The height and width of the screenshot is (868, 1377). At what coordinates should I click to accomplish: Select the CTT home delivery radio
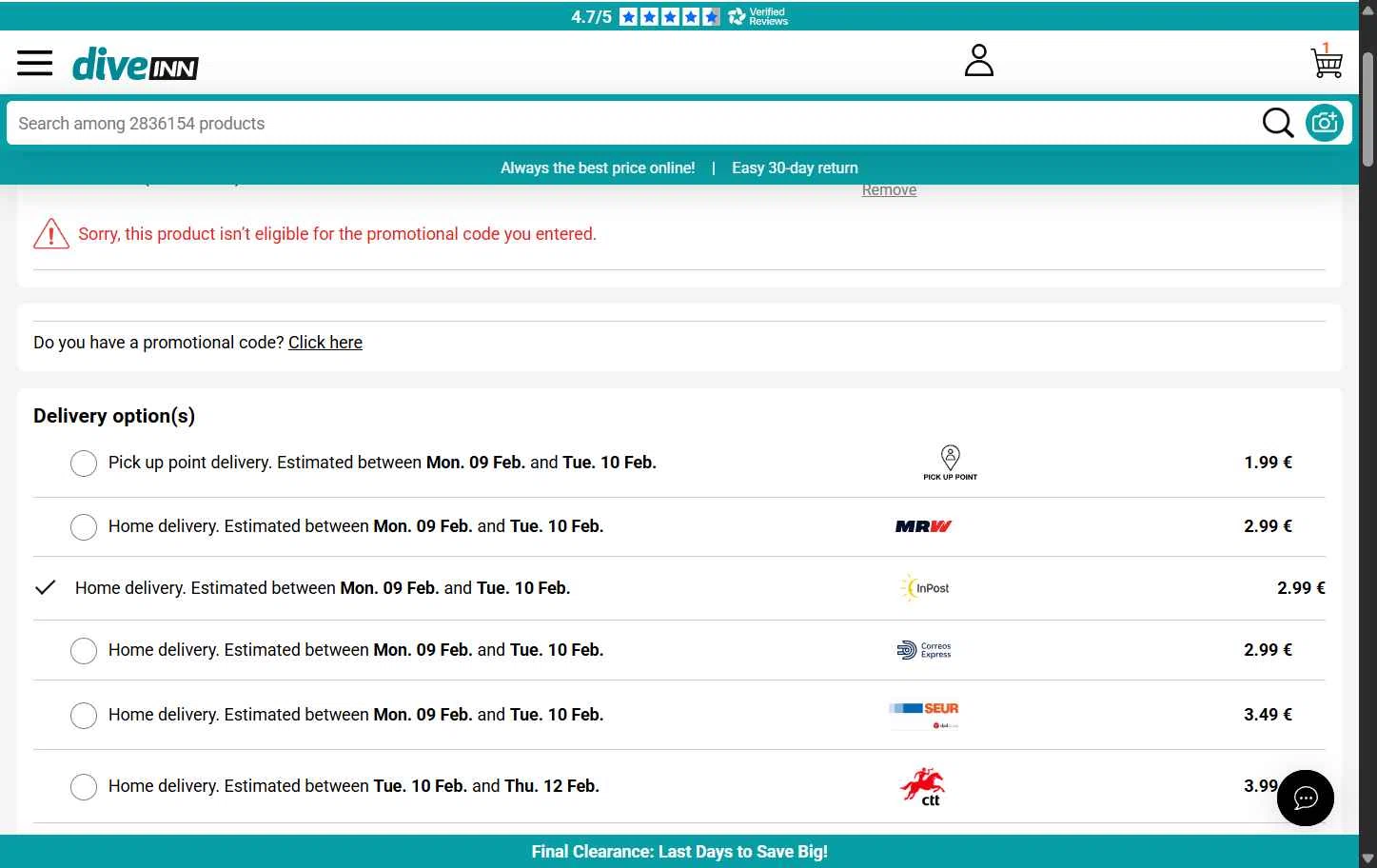point(84,787)
